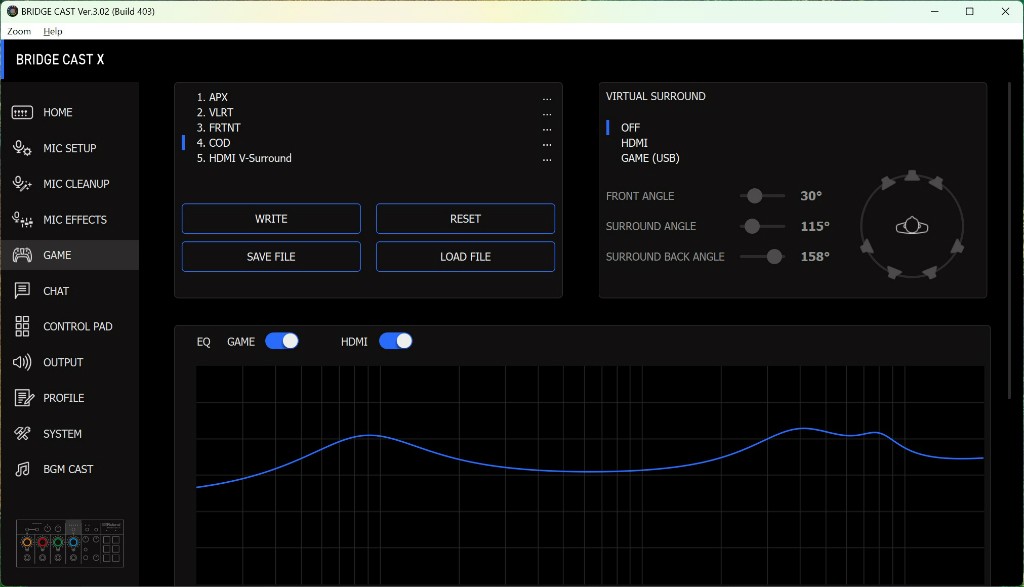The image size is (1024, 587).
Task: Adjust the Front Angle slider
Action: [754, 196]
